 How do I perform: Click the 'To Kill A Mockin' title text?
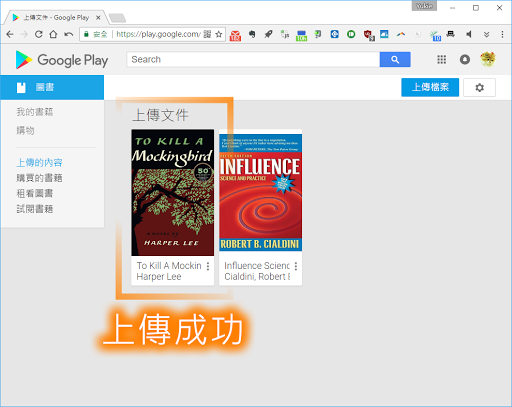pos(169,266)
